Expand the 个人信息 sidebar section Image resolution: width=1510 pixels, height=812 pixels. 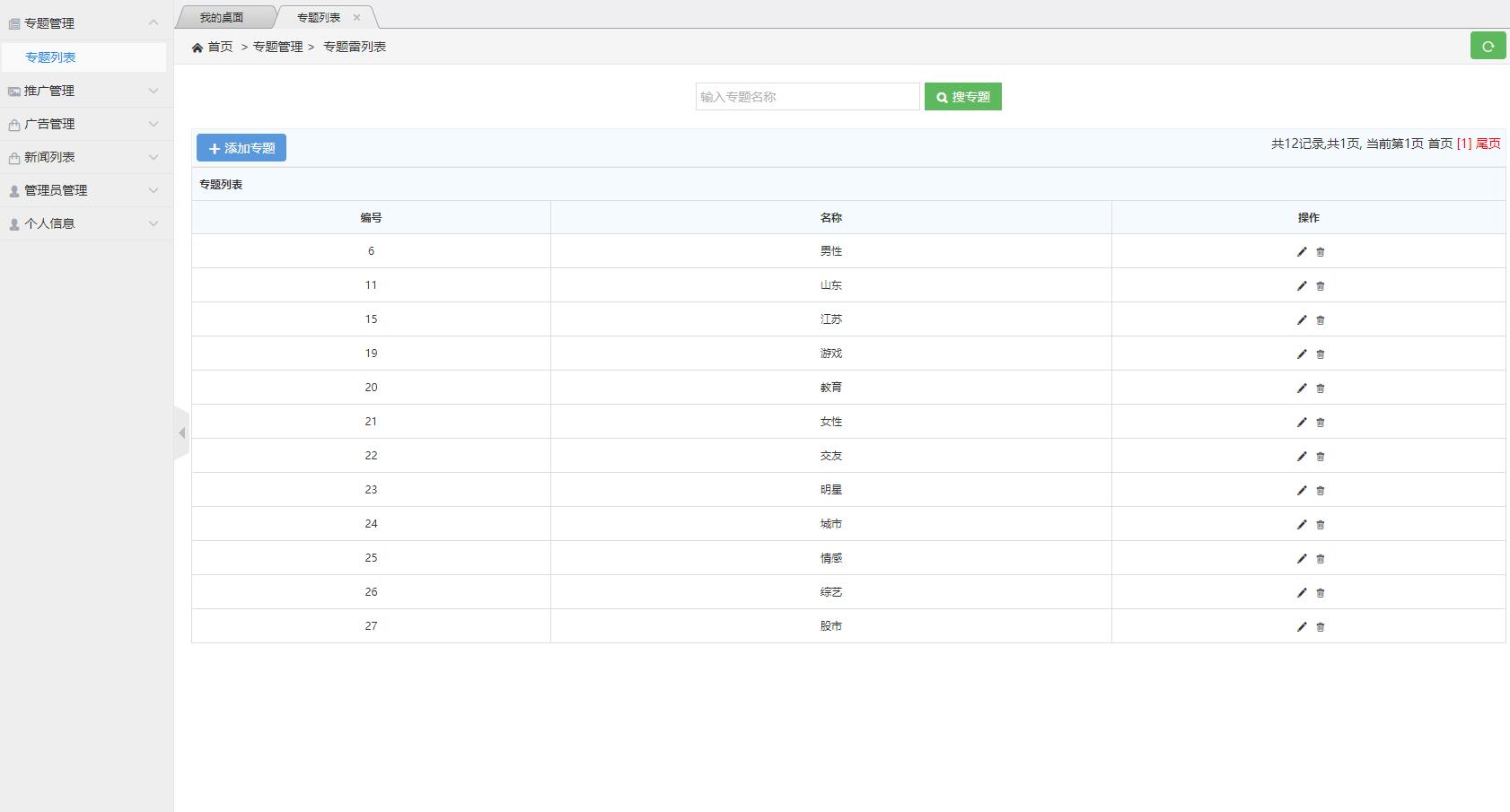coord(86,223)
